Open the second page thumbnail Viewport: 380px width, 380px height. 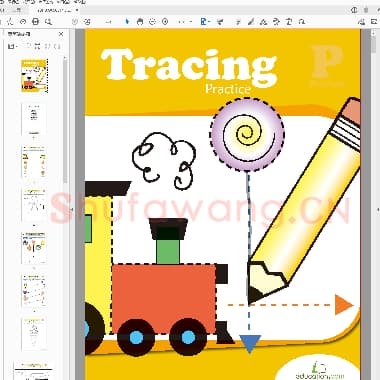point(34,119)
